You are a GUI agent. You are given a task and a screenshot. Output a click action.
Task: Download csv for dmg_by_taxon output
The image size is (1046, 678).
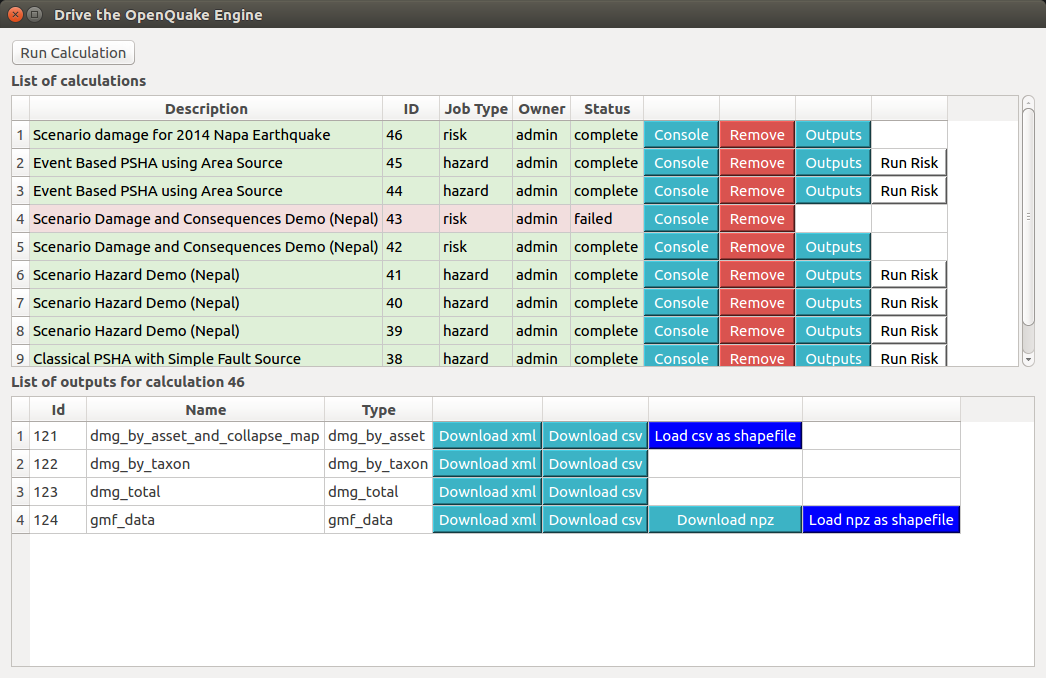(596, 464)
